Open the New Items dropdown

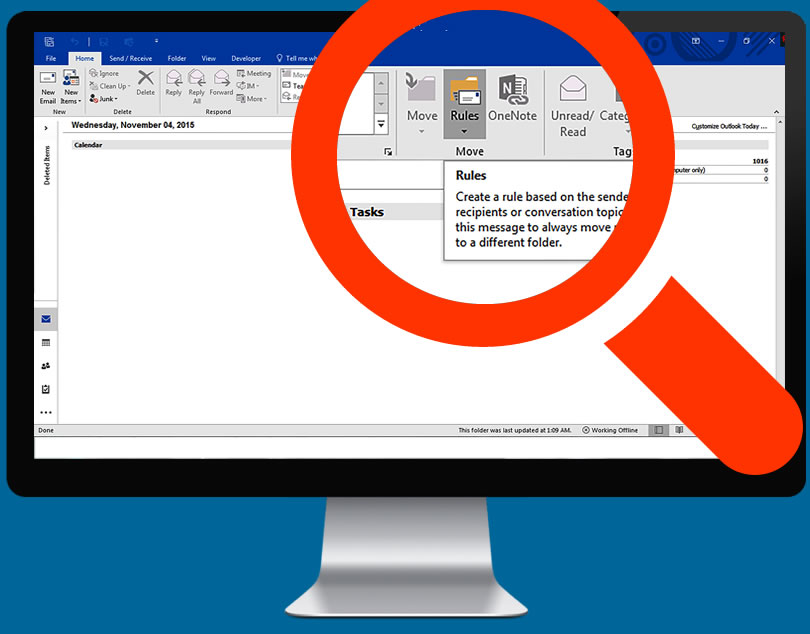click(x=71, y=89)
